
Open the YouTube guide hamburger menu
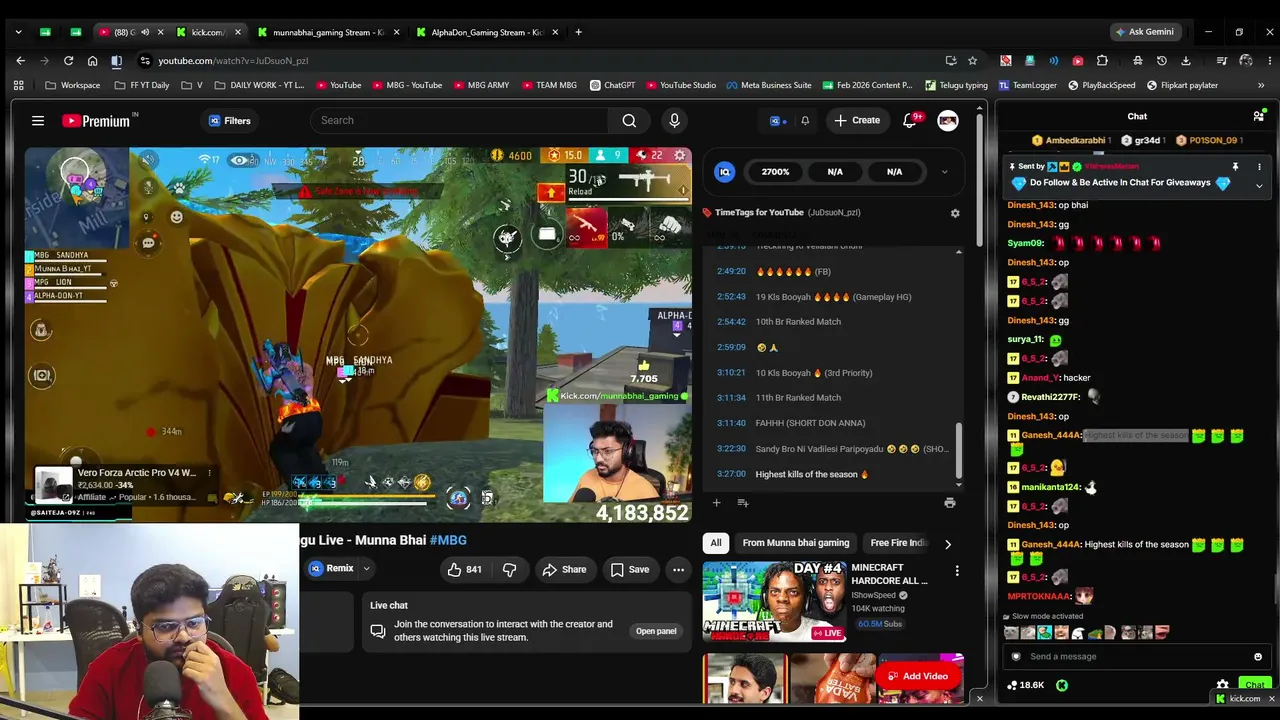(x=38, y=121)
